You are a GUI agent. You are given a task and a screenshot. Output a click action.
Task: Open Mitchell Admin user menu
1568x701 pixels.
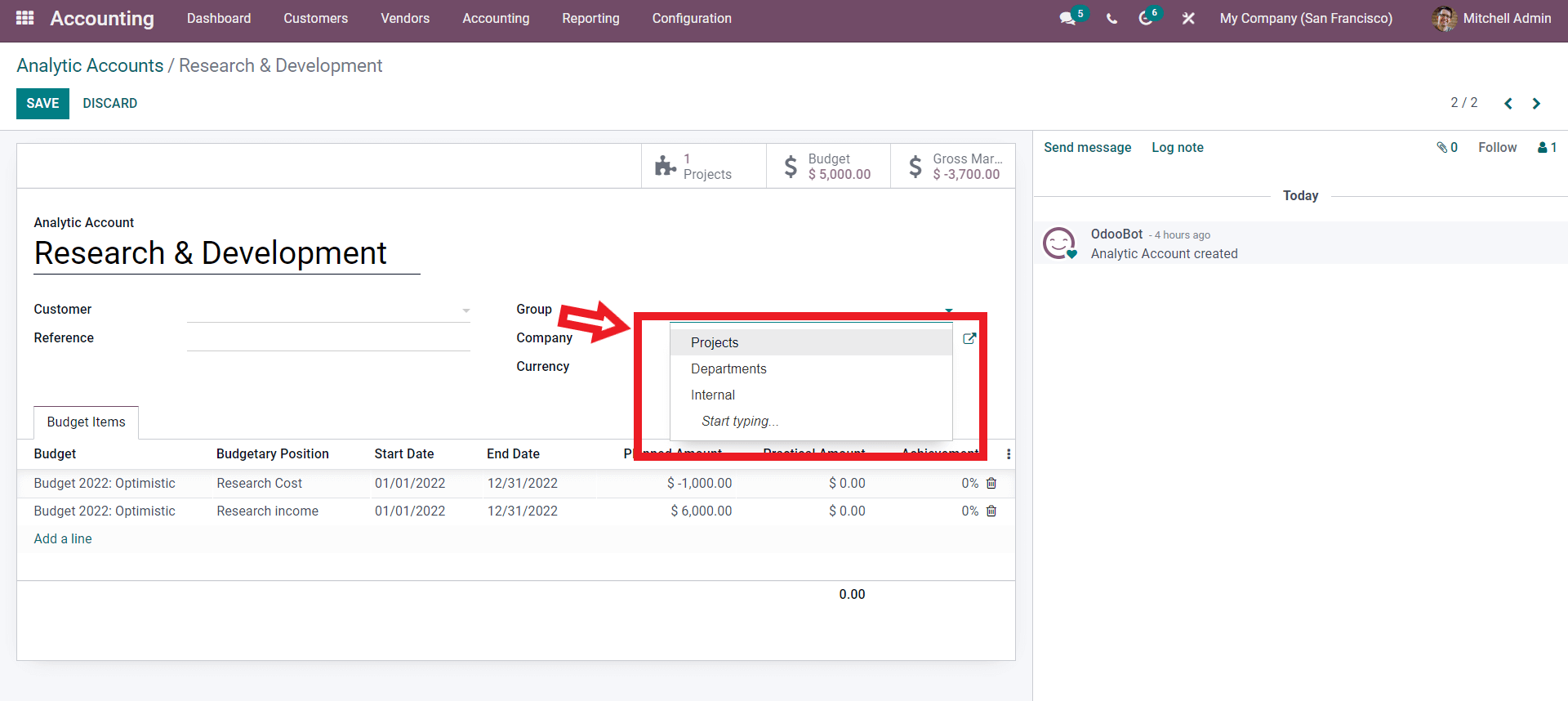tap(1491, 18)
